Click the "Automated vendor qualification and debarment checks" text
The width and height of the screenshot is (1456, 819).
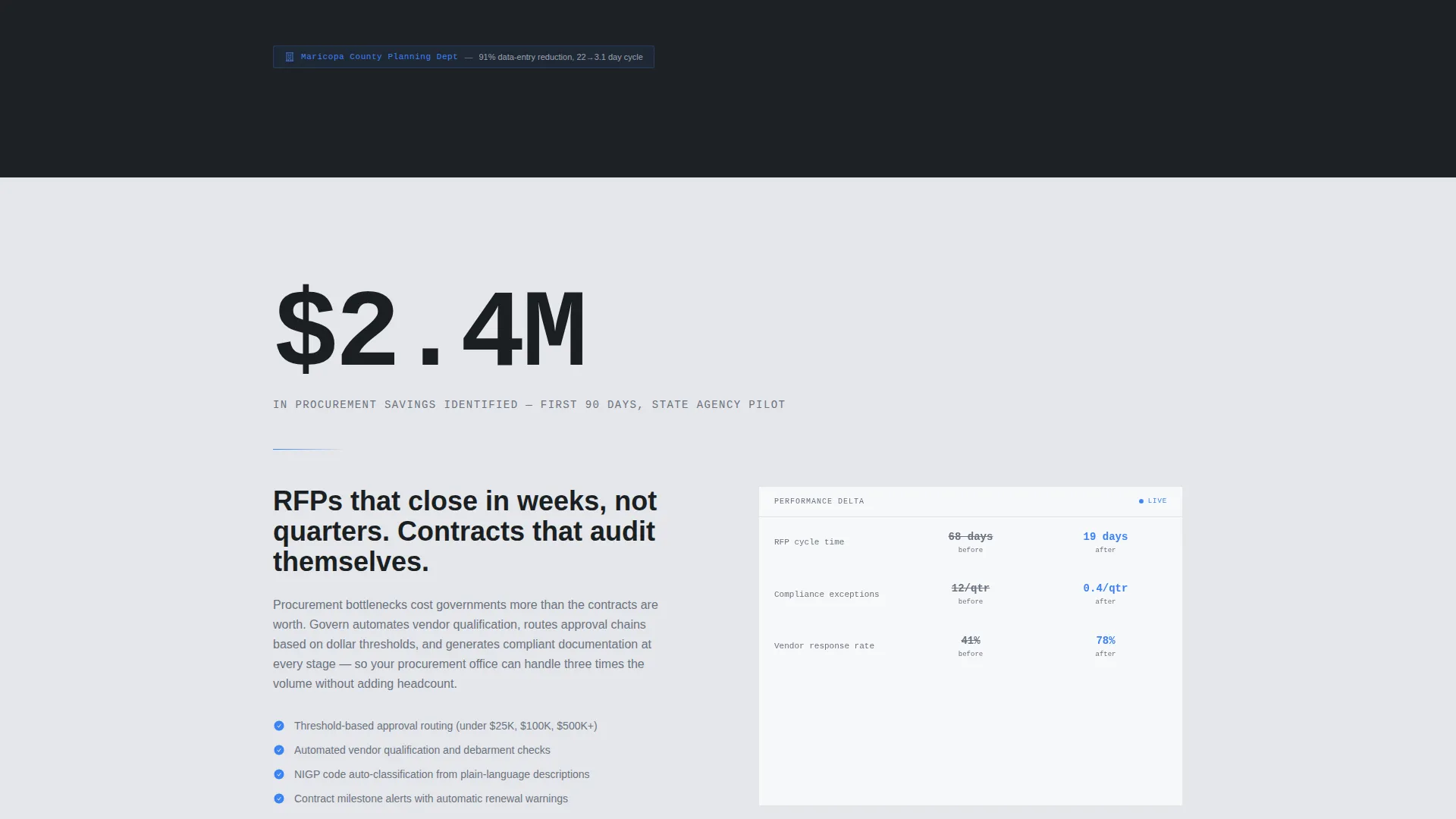pyautogui.click(x=422, y=750)
